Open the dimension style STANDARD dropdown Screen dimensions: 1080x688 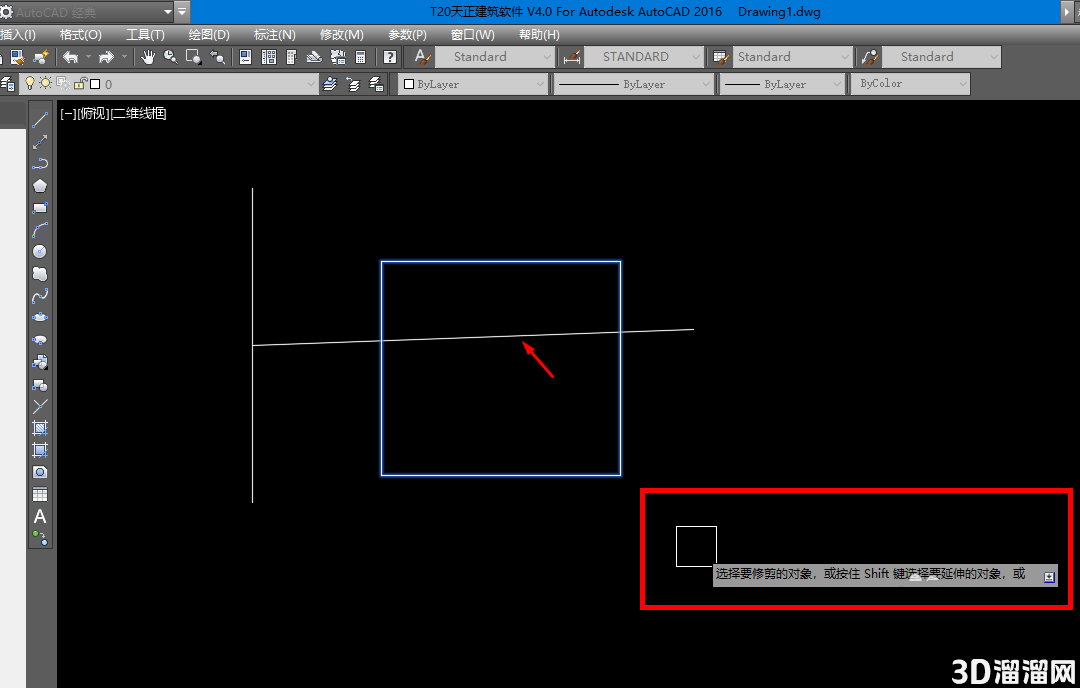click(696, 57)
